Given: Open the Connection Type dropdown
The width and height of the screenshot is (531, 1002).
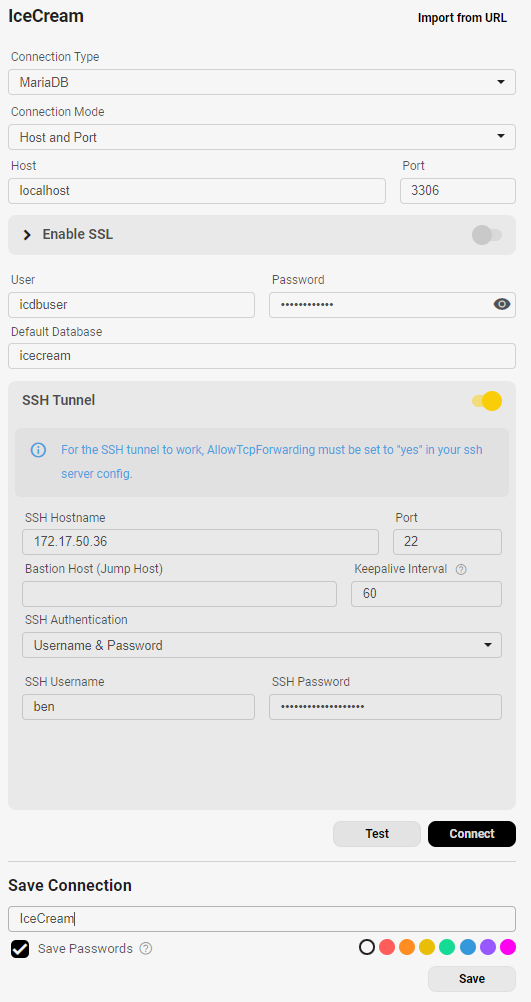Looking at the screenshot, I should pyautogui.click(x=262, y=82).
